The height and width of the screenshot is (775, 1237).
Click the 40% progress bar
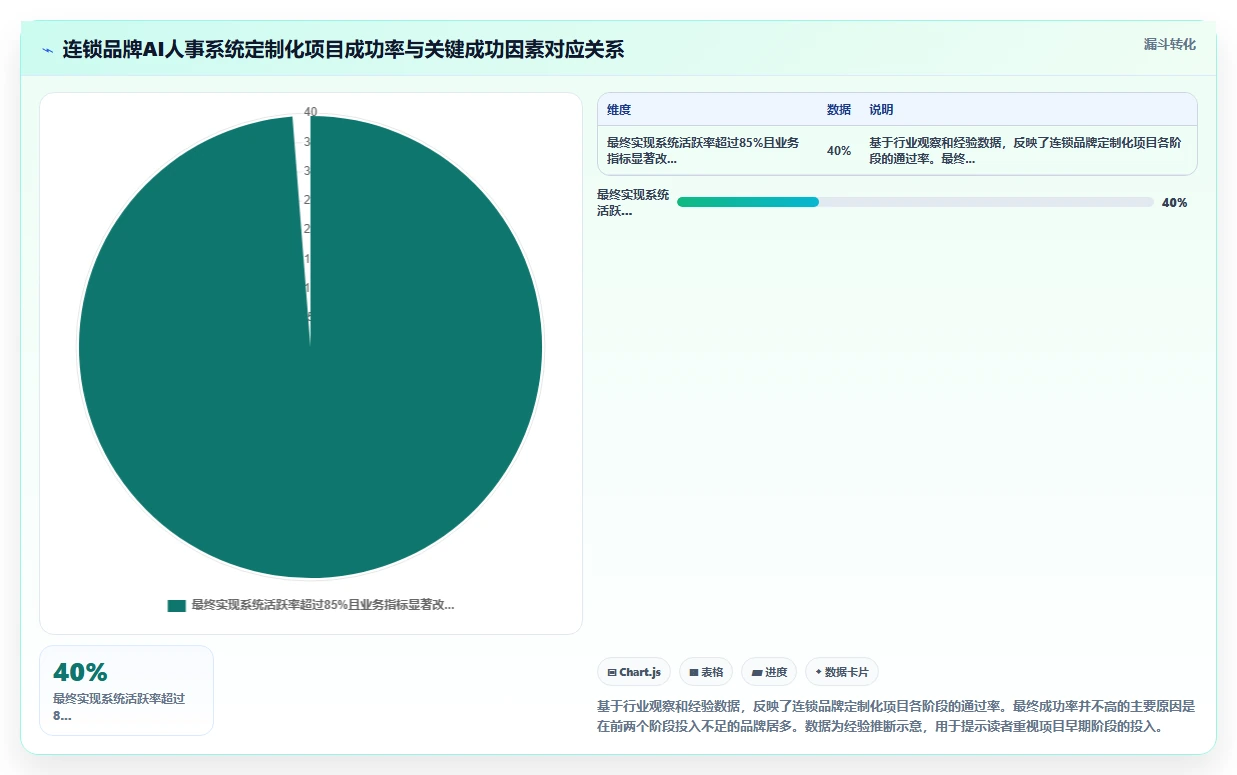tap(915, 202)
